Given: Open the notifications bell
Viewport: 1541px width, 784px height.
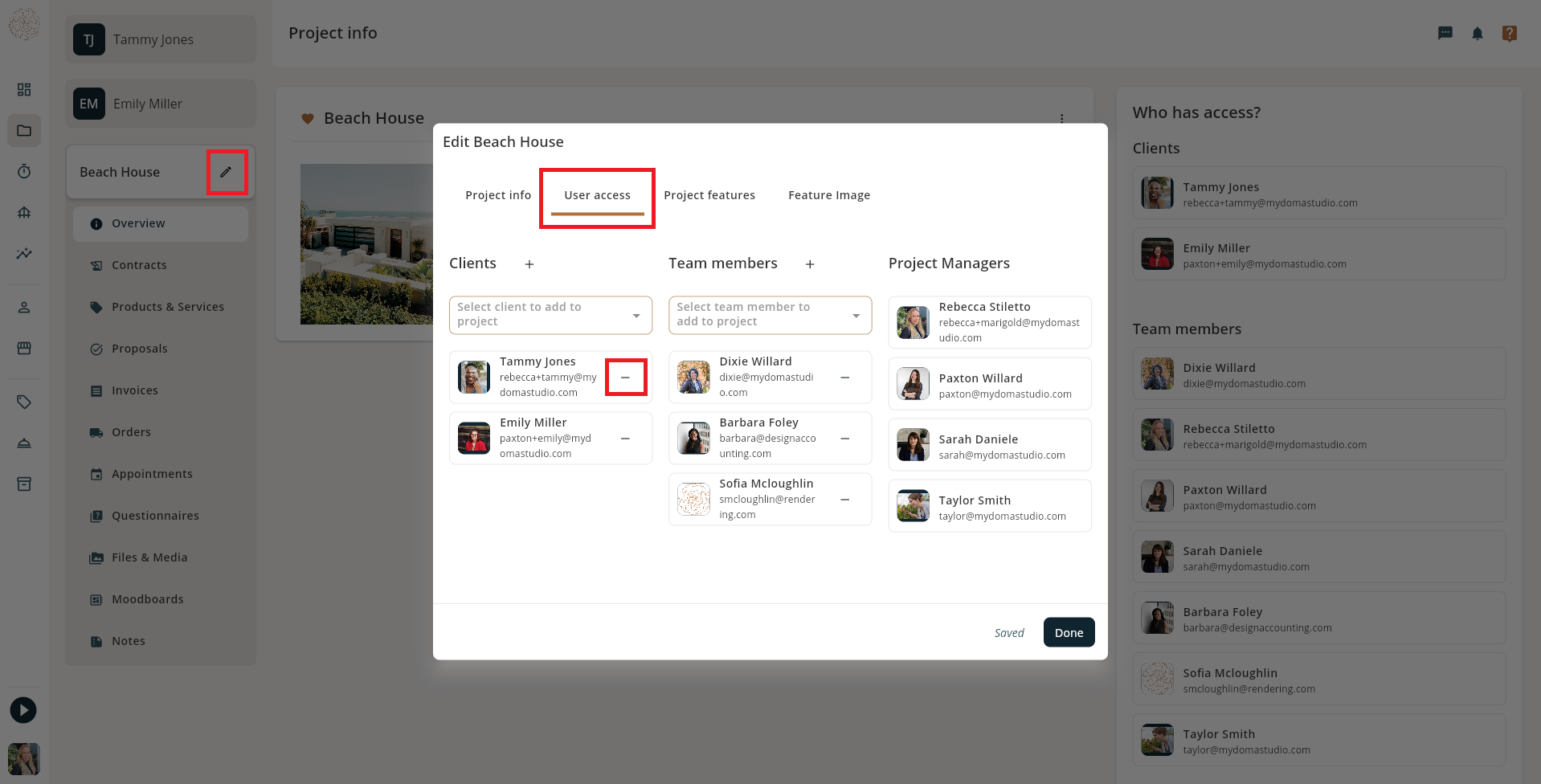Looking at the screenshot, I should (x=1478, y=33).
